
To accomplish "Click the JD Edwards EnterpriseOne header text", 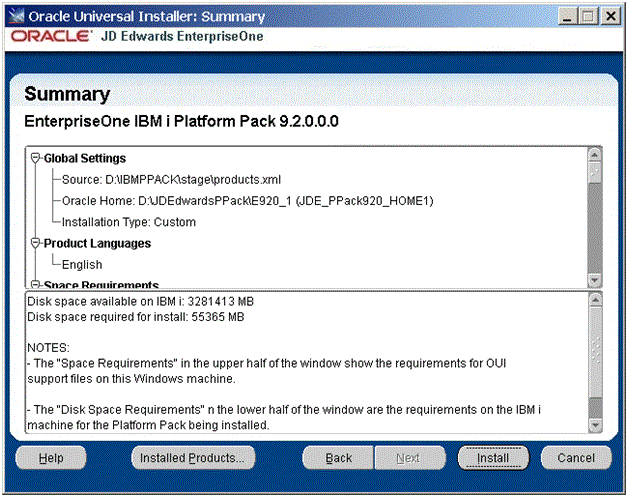I will (182, 36).
